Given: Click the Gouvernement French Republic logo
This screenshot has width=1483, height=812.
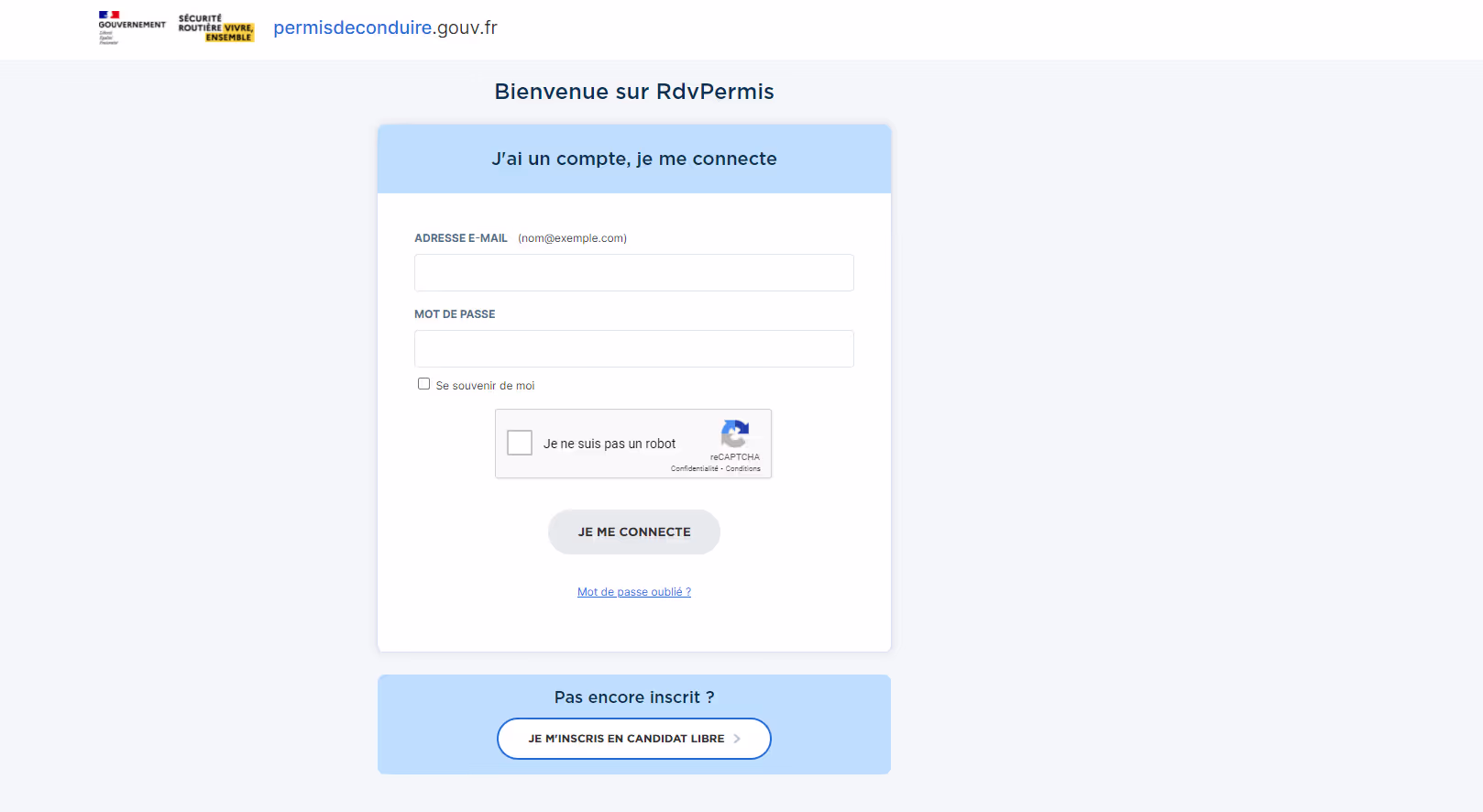Looking at the screenshot, I should 132,27.
